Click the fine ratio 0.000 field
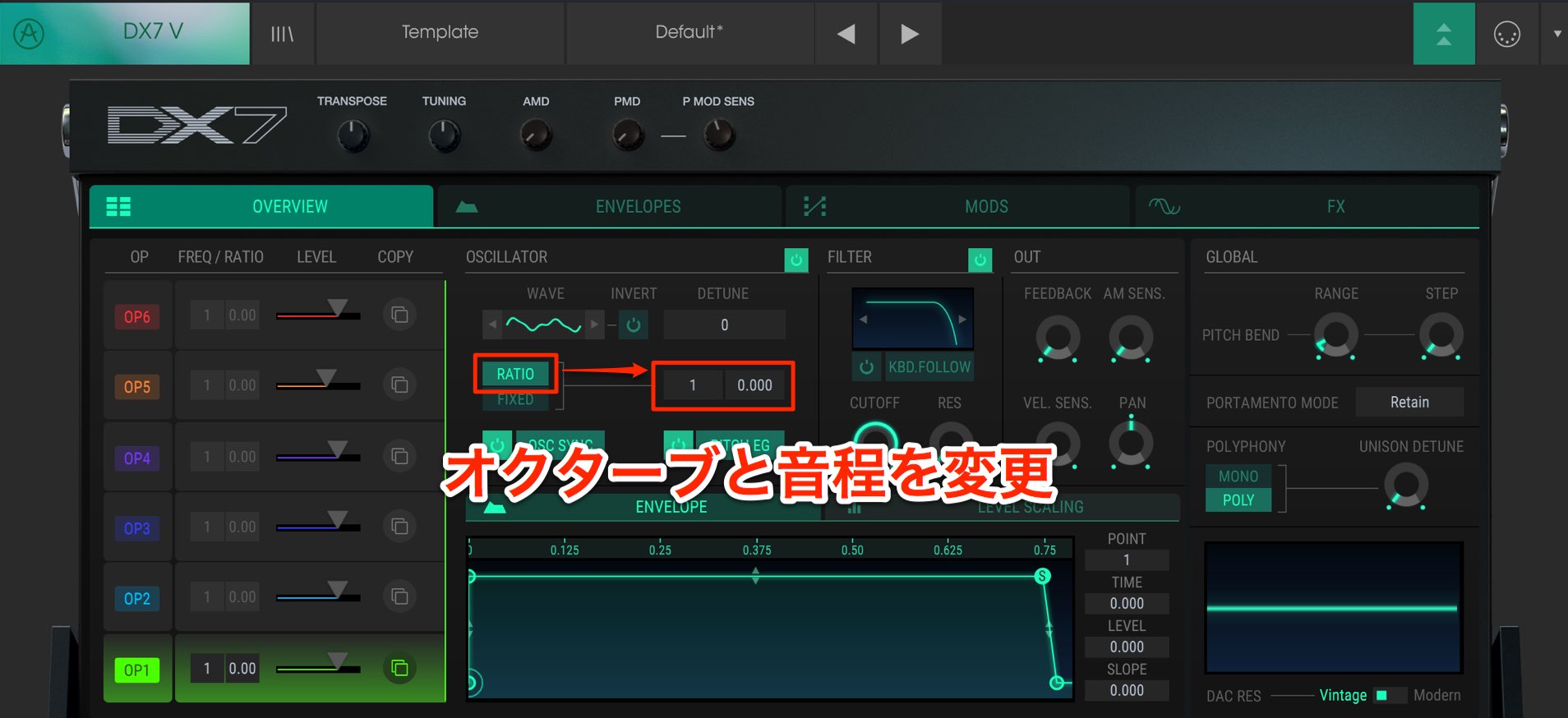The height and width of the screenshot is (718, 1568). click(754, 385)
